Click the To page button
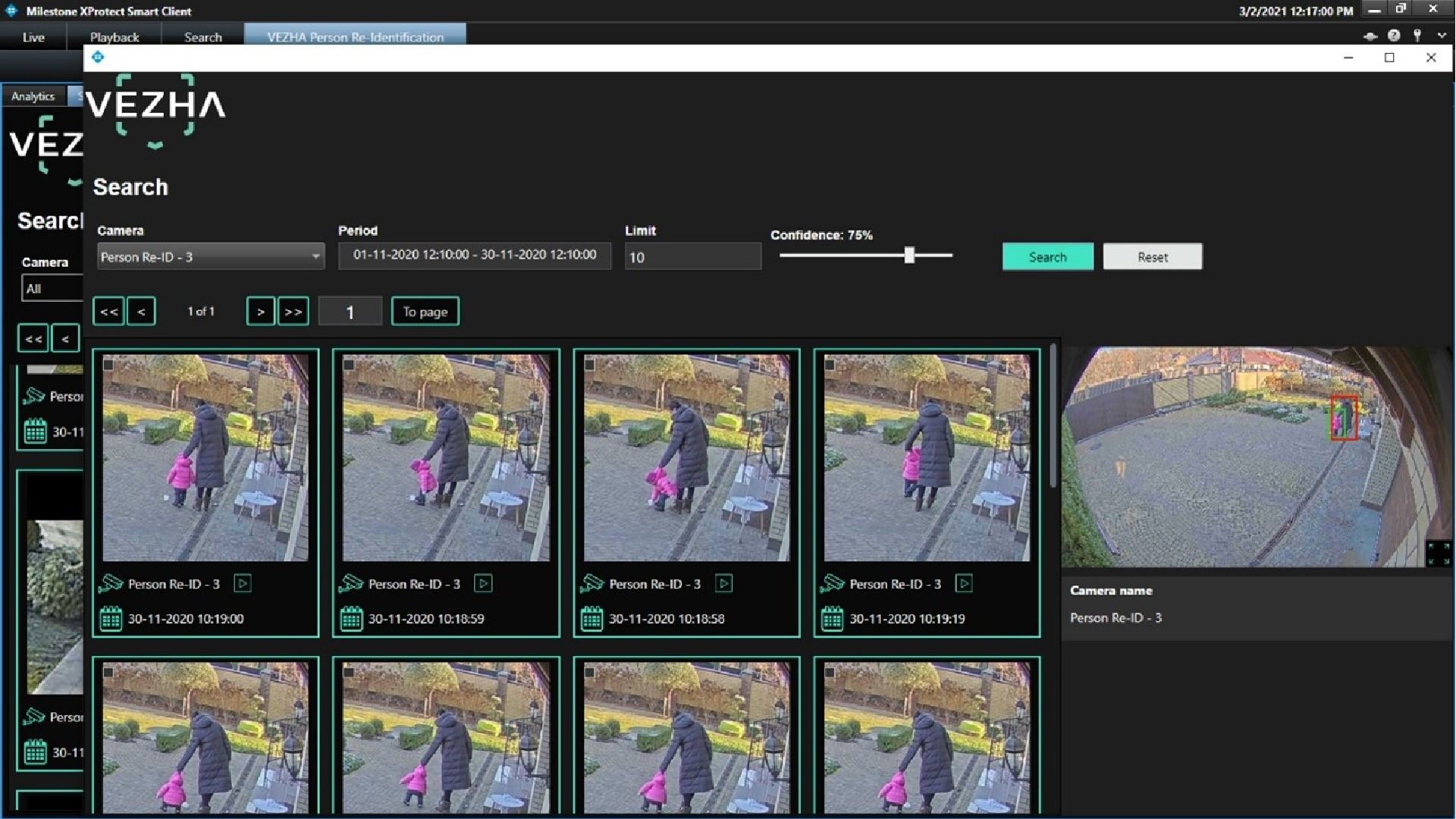Image resolution: width=1456 pixels, height=819 pixels. click(425, 312)
